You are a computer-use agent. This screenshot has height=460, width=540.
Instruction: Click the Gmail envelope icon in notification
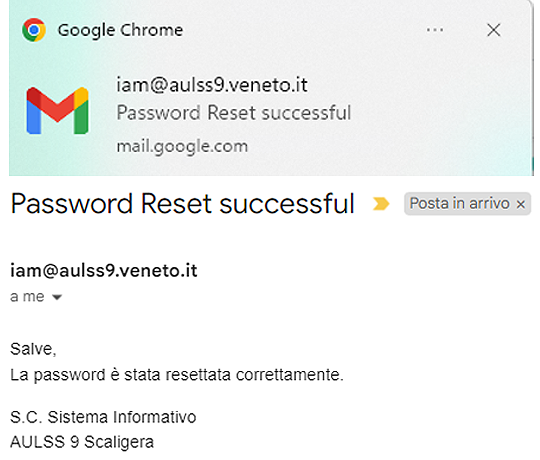point(58,111)
